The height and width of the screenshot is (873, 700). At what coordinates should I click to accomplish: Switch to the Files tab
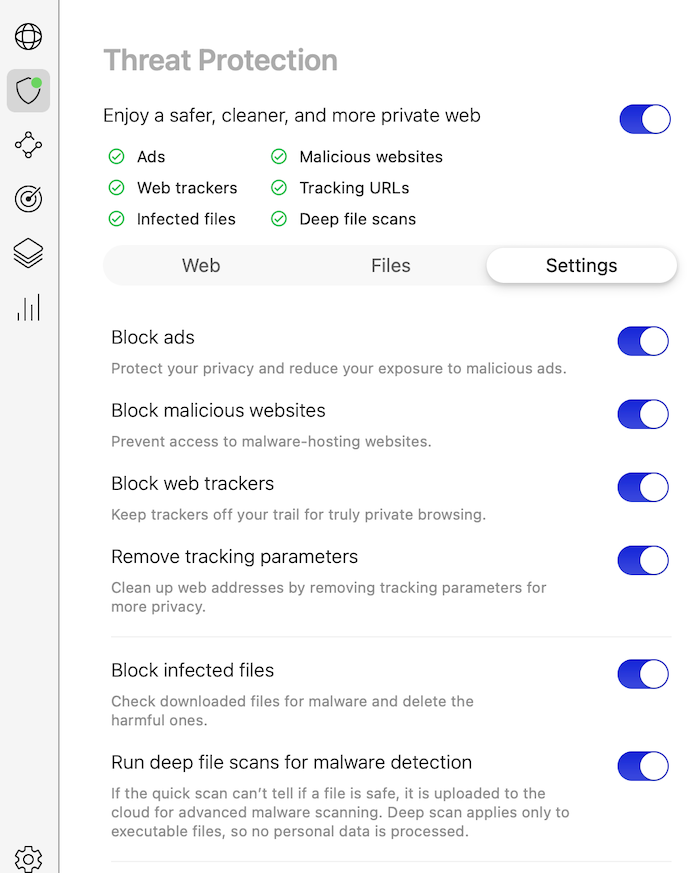[391, 266]
